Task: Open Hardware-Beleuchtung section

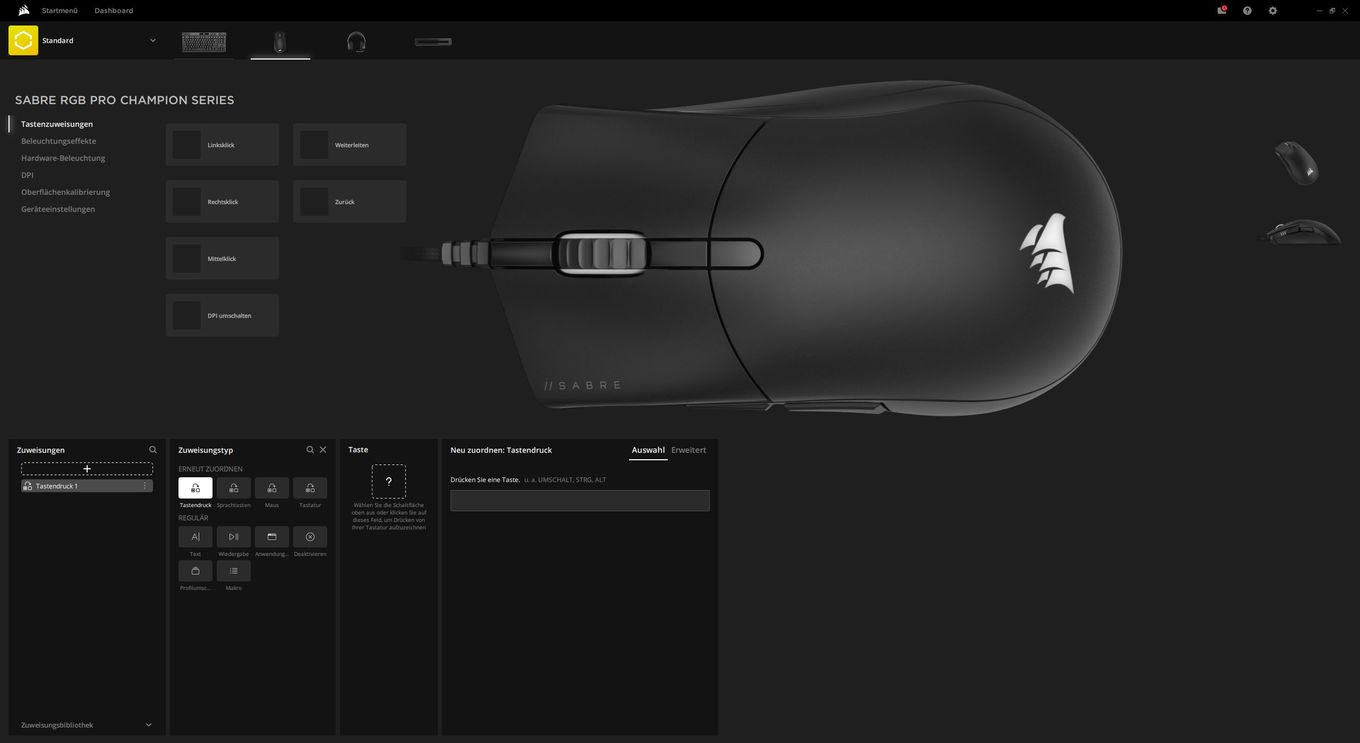Action: (x=63, y=158)
